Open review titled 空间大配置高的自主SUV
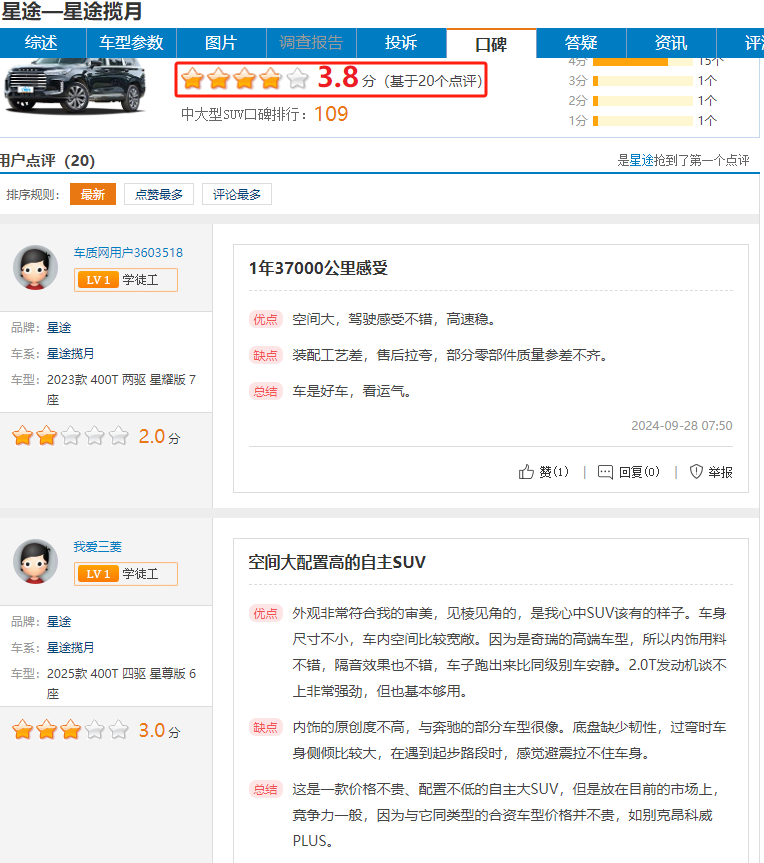 tap(337, 562)
